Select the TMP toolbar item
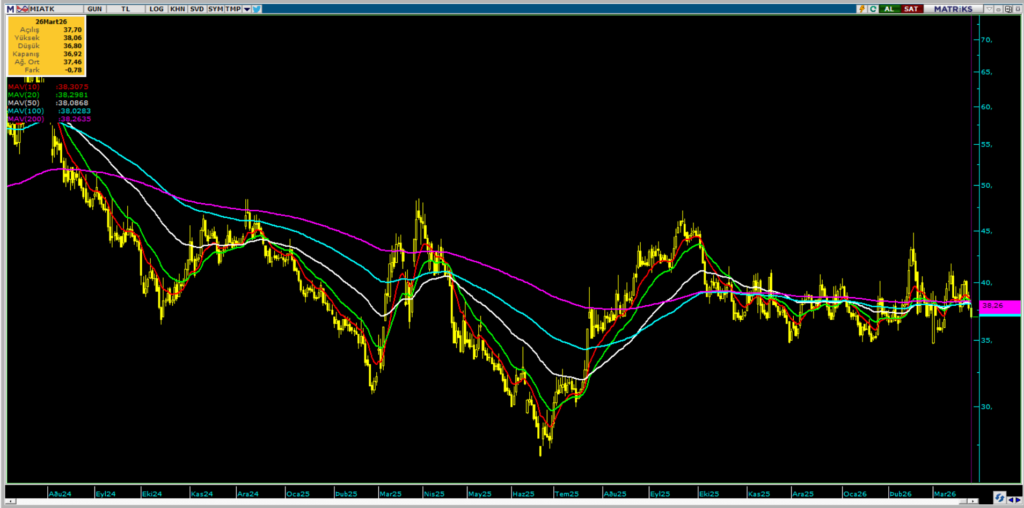 (233, 9)
